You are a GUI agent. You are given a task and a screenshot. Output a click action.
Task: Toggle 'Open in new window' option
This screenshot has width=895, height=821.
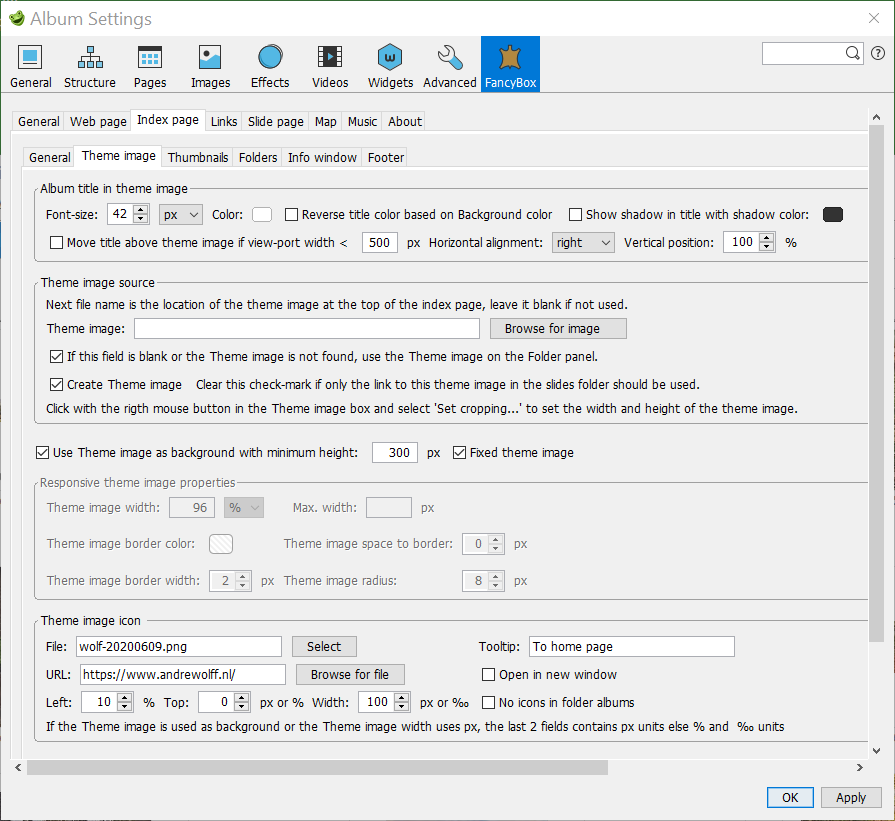pos(488,674)
